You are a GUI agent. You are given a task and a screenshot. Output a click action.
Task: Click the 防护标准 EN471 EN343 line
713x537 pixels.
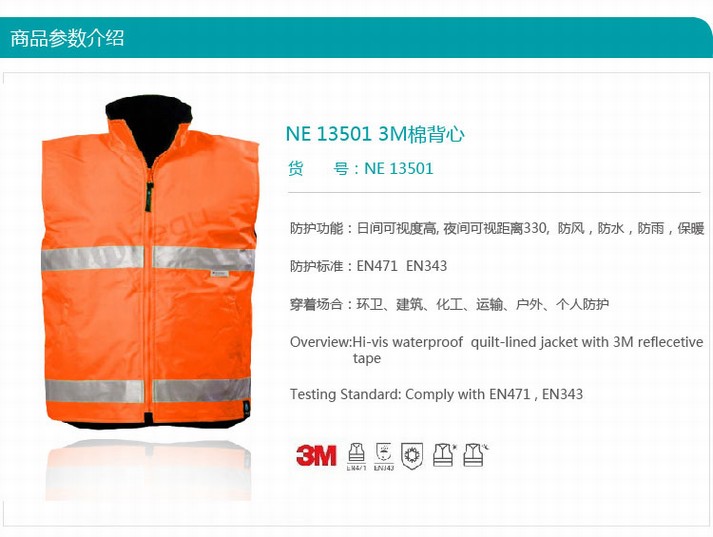[x=368, y=266]
